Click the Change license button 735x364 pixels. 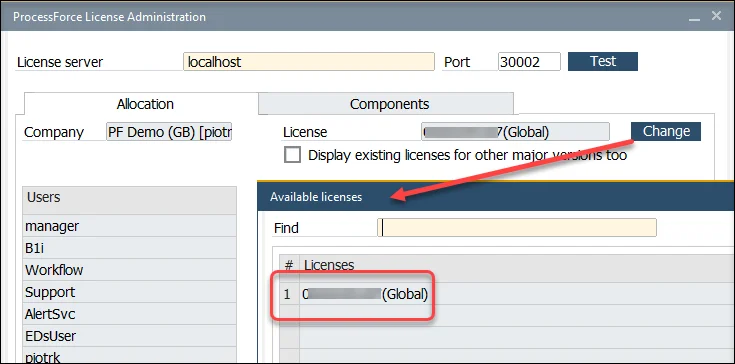[x=666, y=132]
